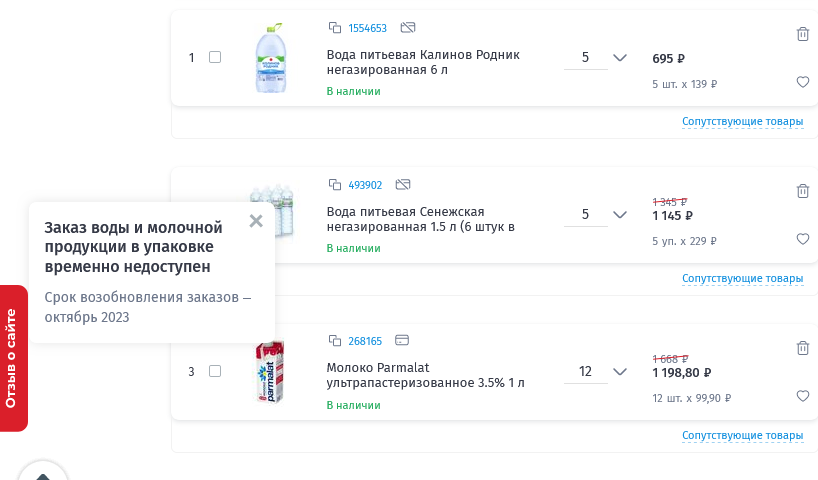Expand quantity dropdown for Parmalat milk
The width and height of the screenshot is (818, 480).
pyautogui.click(x=619, y=371)
